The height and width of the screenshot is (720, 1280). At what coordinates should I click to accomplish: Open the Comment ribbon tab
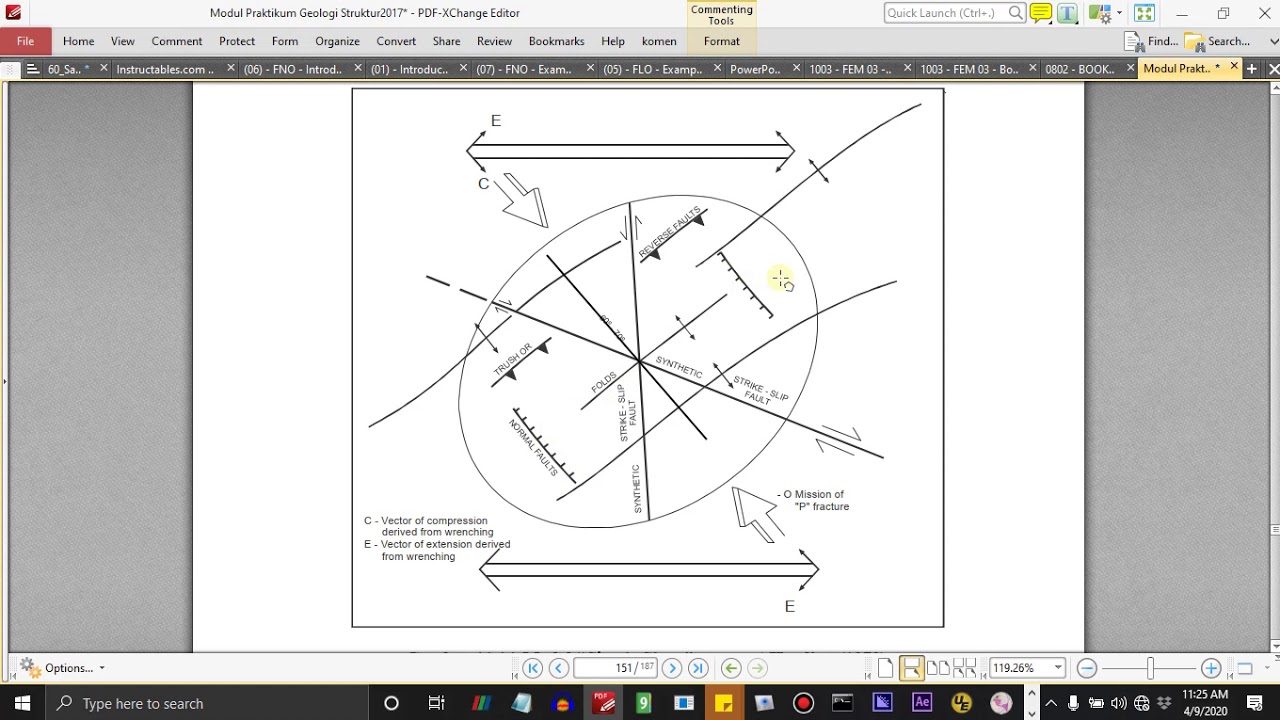tap(177, 41)
